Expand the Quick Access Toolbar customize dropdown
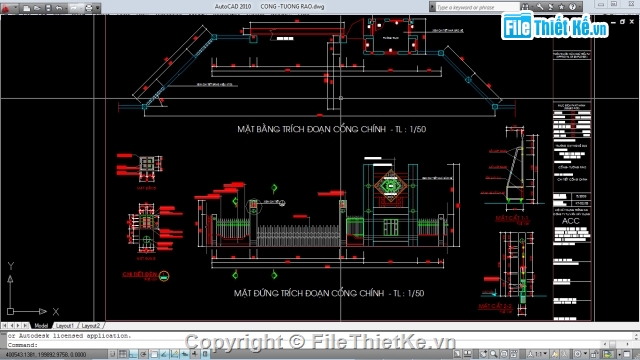 [x=98, y=8]
